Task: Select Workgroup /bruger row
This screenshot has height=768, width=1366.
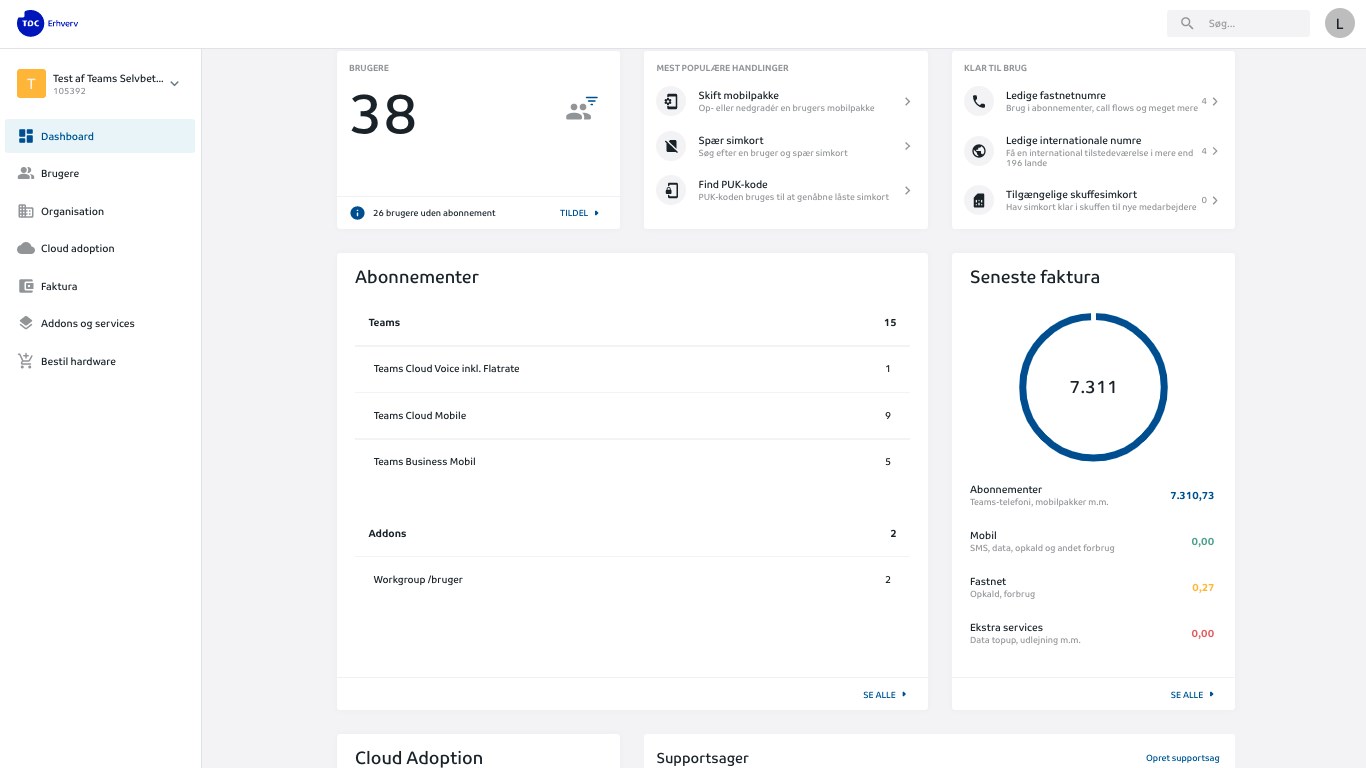Action: [632, 580]
